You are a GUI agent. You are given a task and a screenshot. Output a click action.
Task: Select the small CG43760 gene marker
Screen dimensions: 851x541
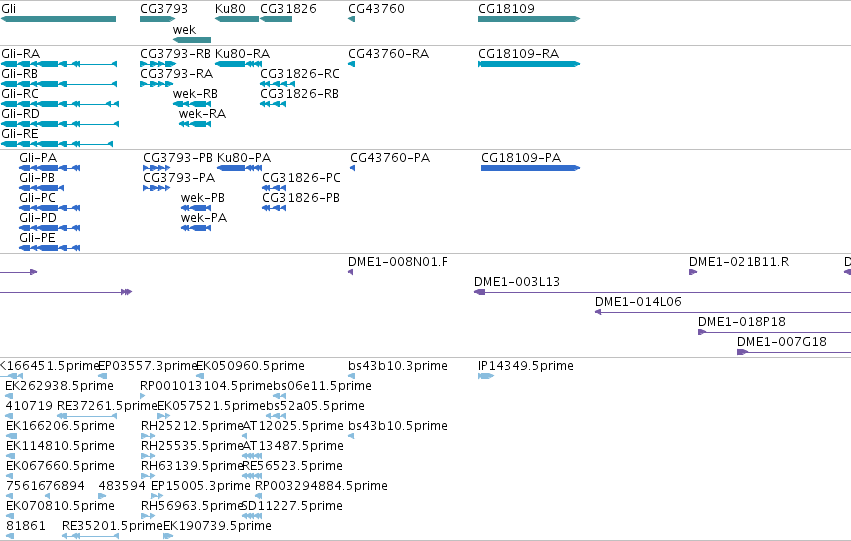pyautogui.click(x=351, y=19)
